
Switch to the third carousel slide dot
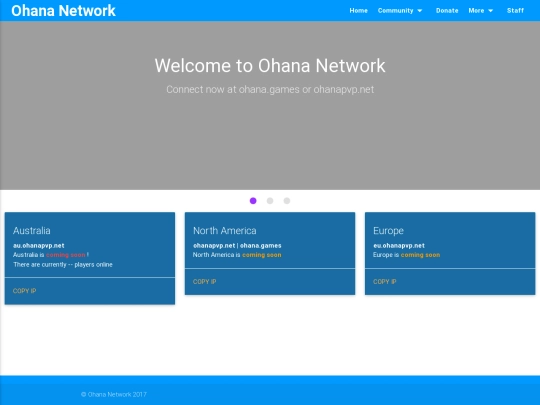click(287, 201)
